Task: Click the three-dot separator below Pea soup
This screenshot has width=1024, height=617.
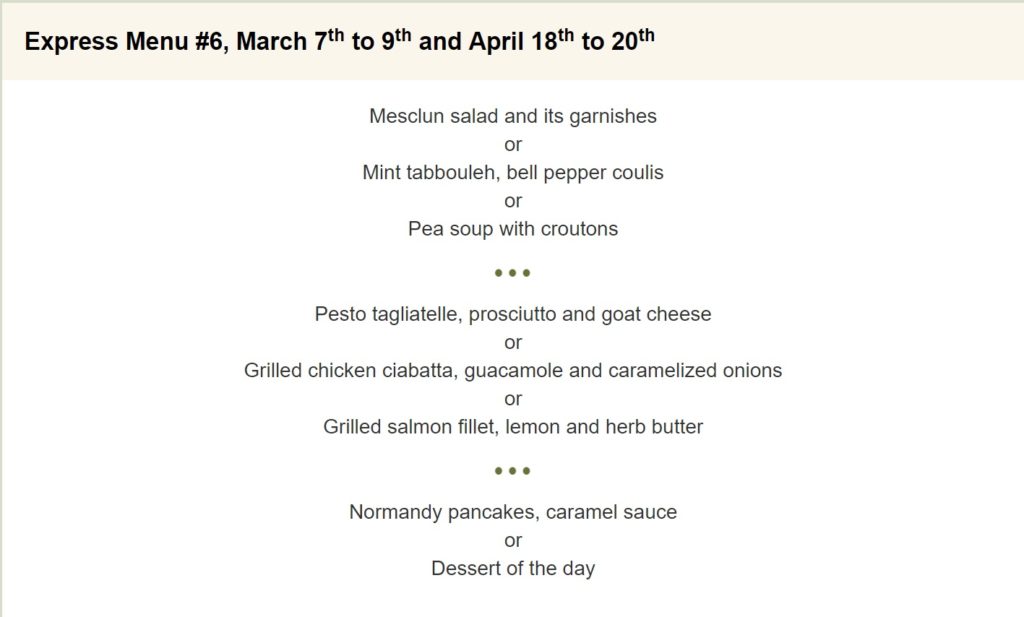Action: pyautogui.click(x=513, y=272)
